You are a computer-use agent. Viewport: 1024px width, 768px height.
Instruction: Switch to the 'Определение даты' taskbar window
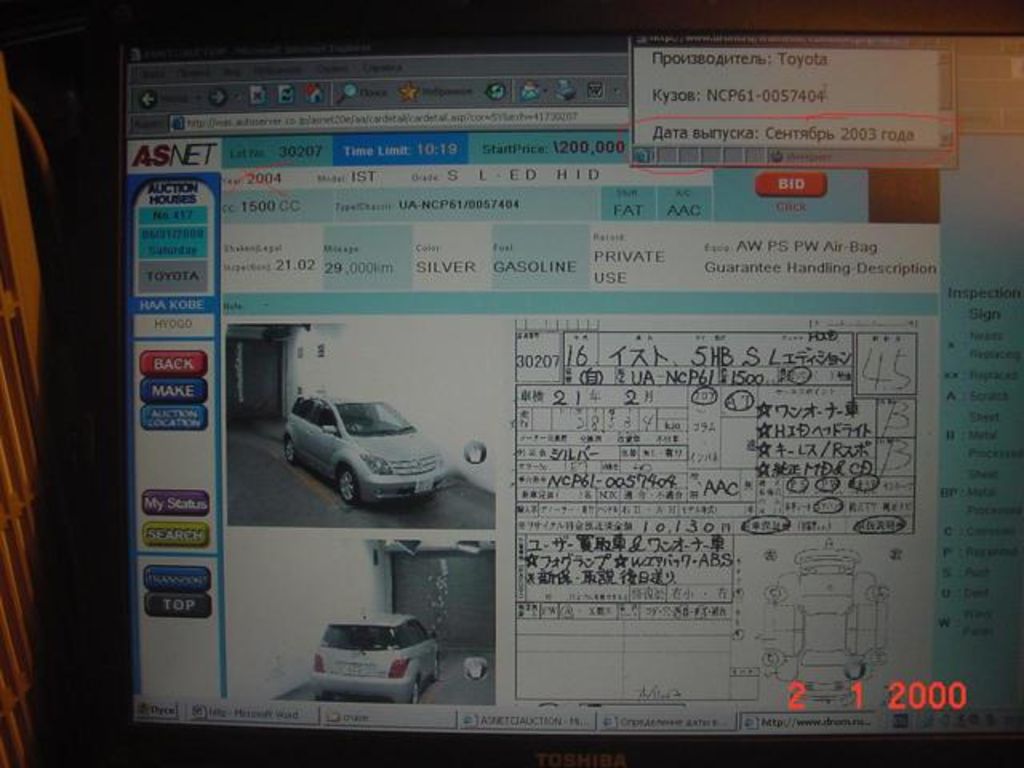(665, 722)
